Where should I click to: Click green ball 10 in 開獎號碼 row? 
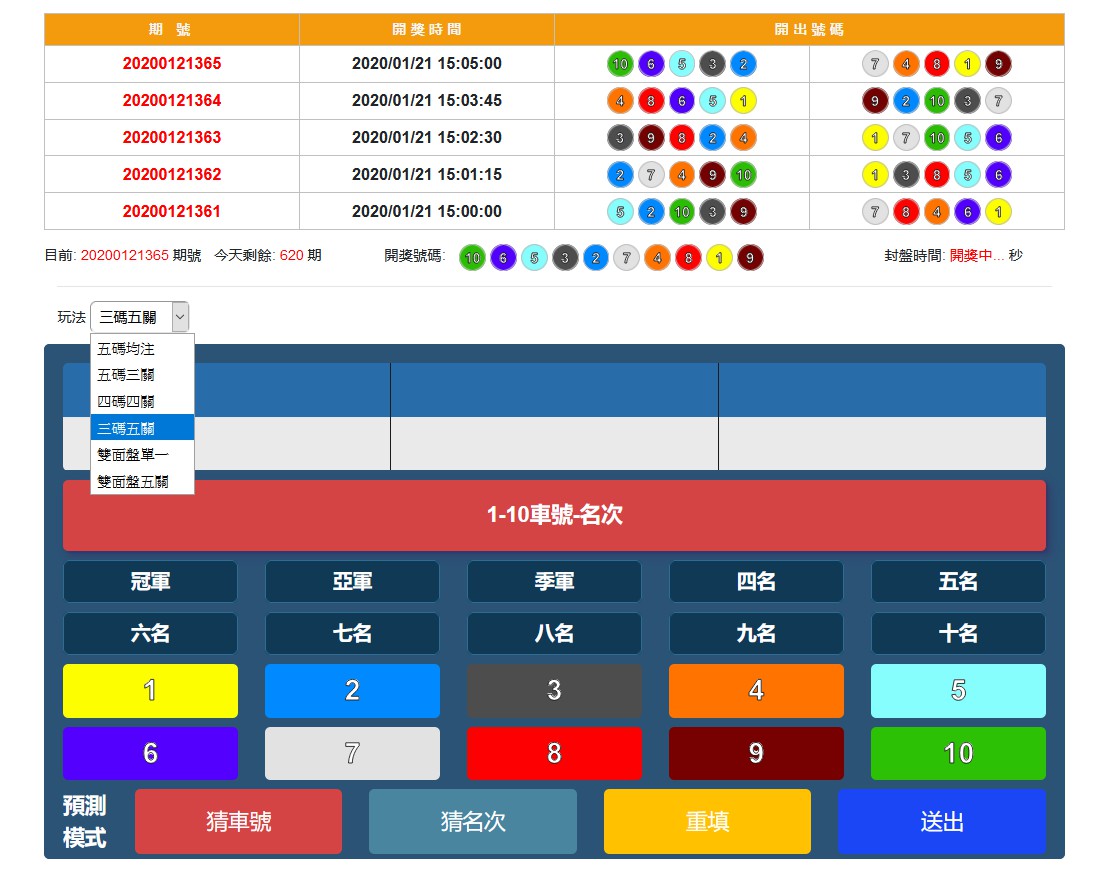click(473, 257)
